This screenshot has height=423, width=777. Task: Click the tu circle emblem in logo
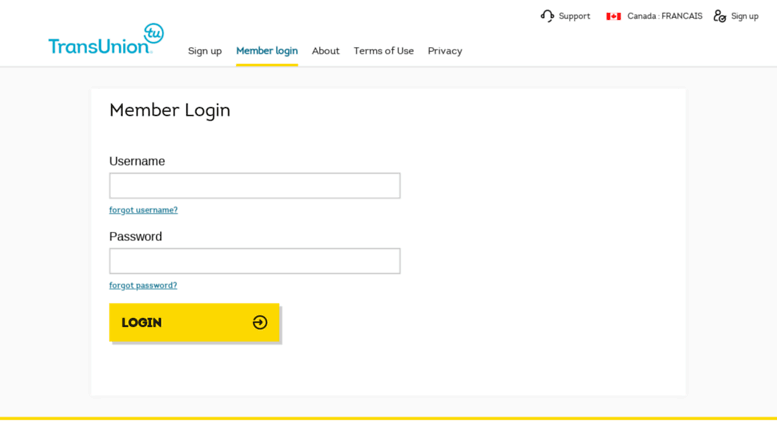coord(154,34)
